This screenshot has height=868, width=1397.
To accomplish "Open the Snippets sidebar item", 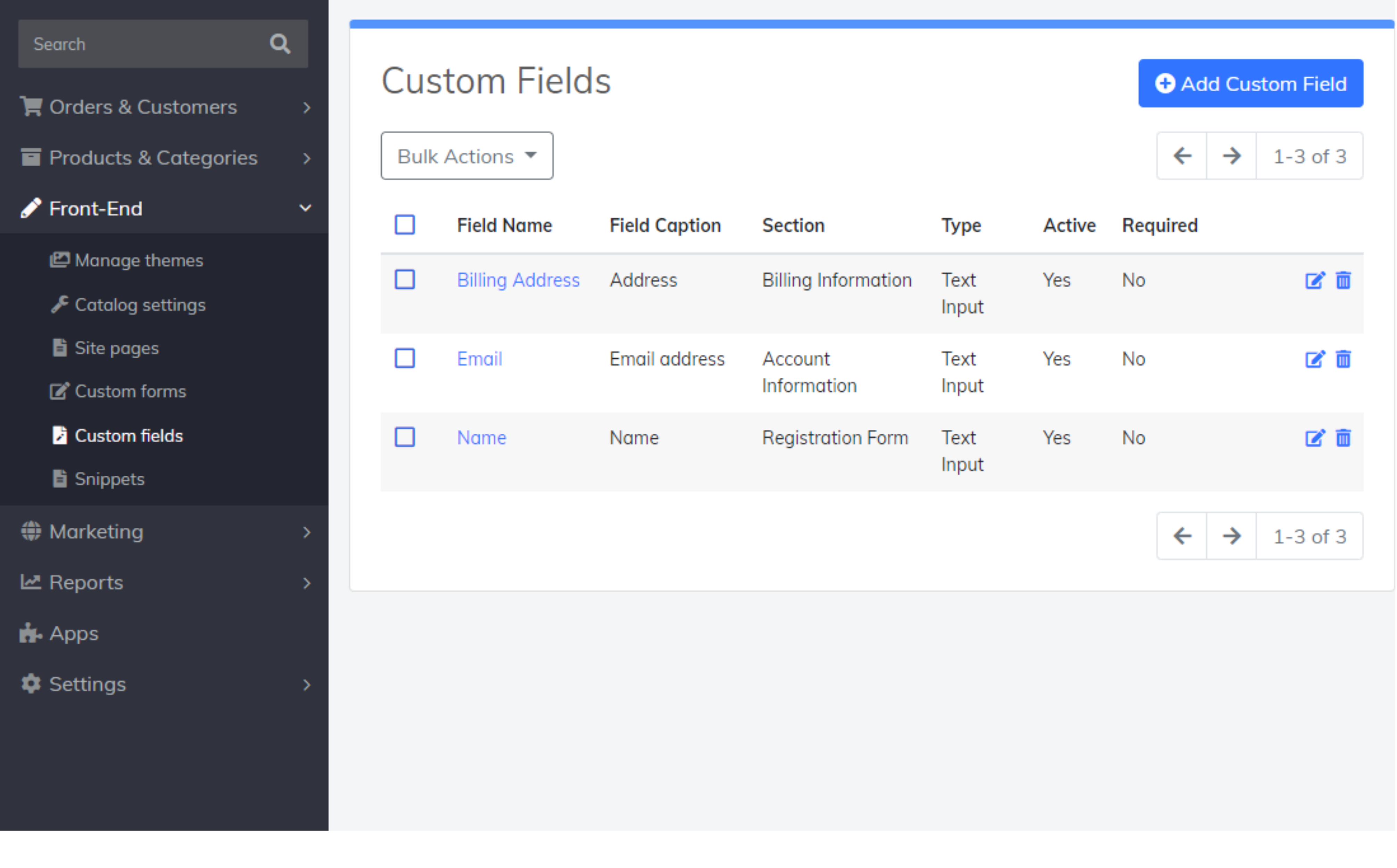I will pyautogui.click(x=109, y=479).
